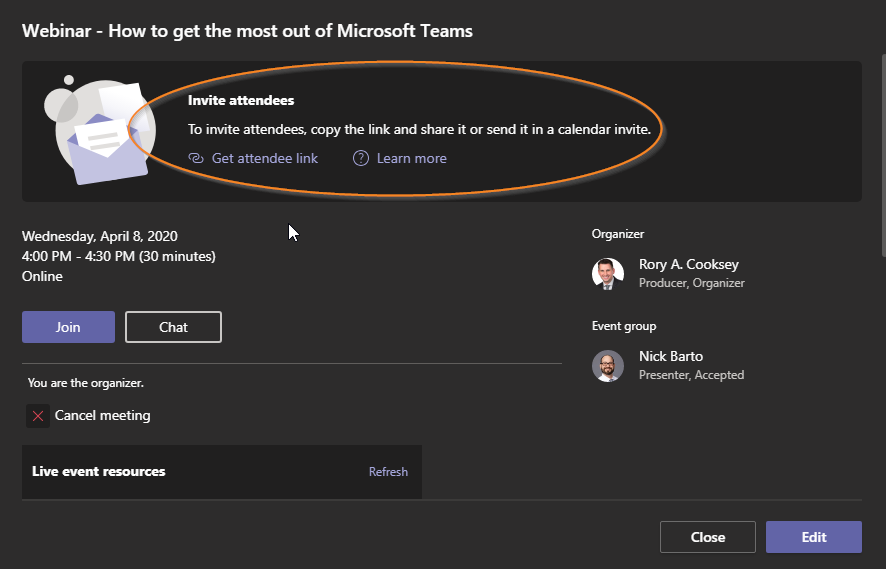Click the 'You are the organizer.' text
The image size is (886, 569).
(x=86, y=383)
